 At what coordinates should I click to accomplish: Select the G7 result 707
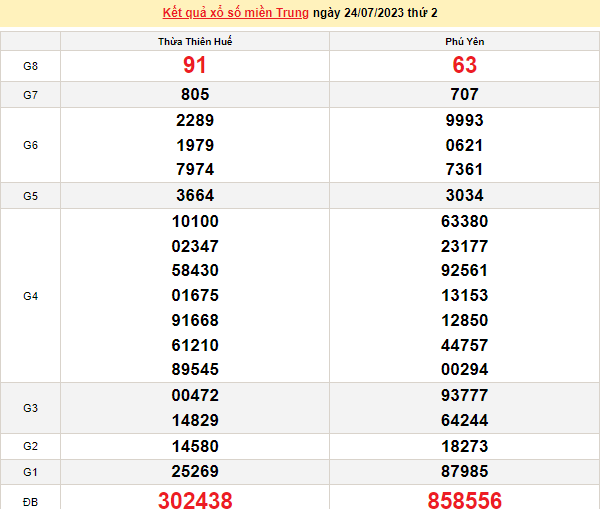point(465,95)
